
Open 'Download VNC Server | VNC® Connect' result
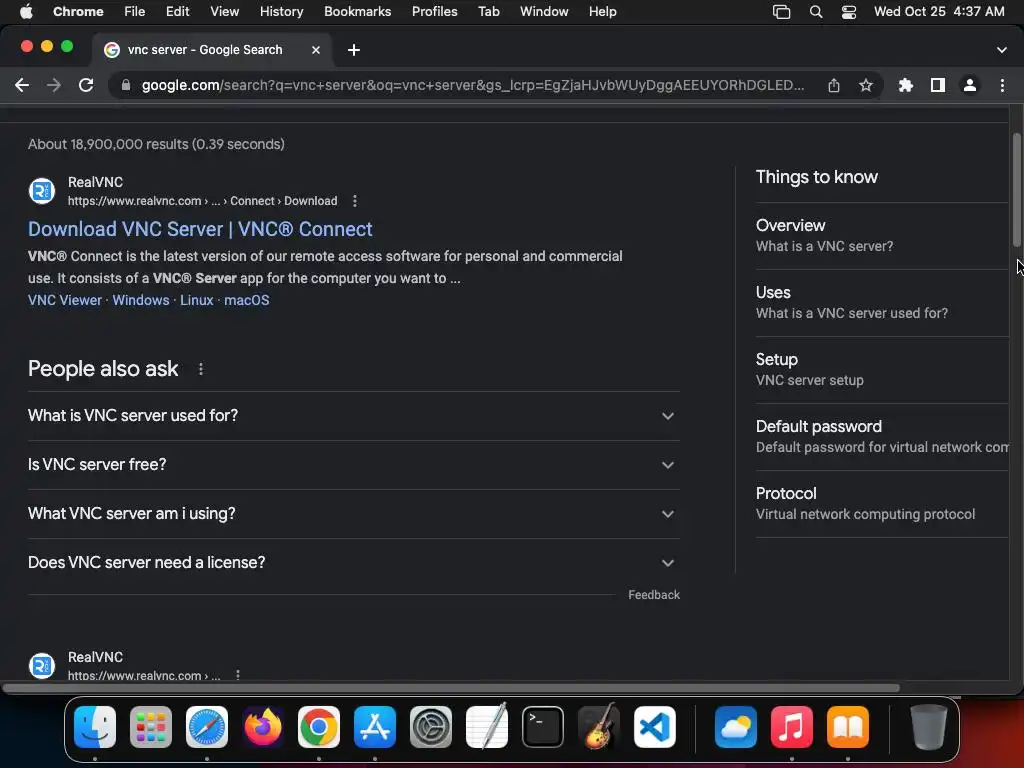click(x=200, y=229)
